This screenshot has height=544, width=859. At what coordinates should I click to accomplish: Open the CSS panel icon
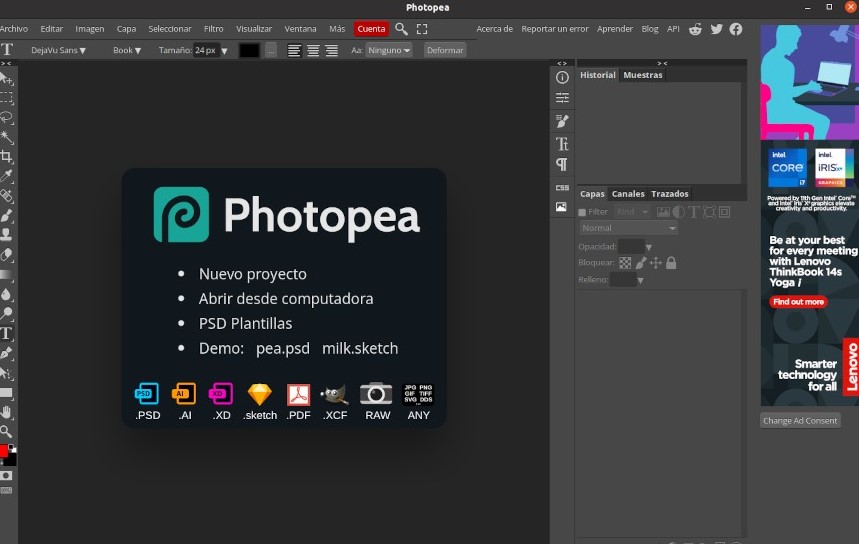coord(562,187)
